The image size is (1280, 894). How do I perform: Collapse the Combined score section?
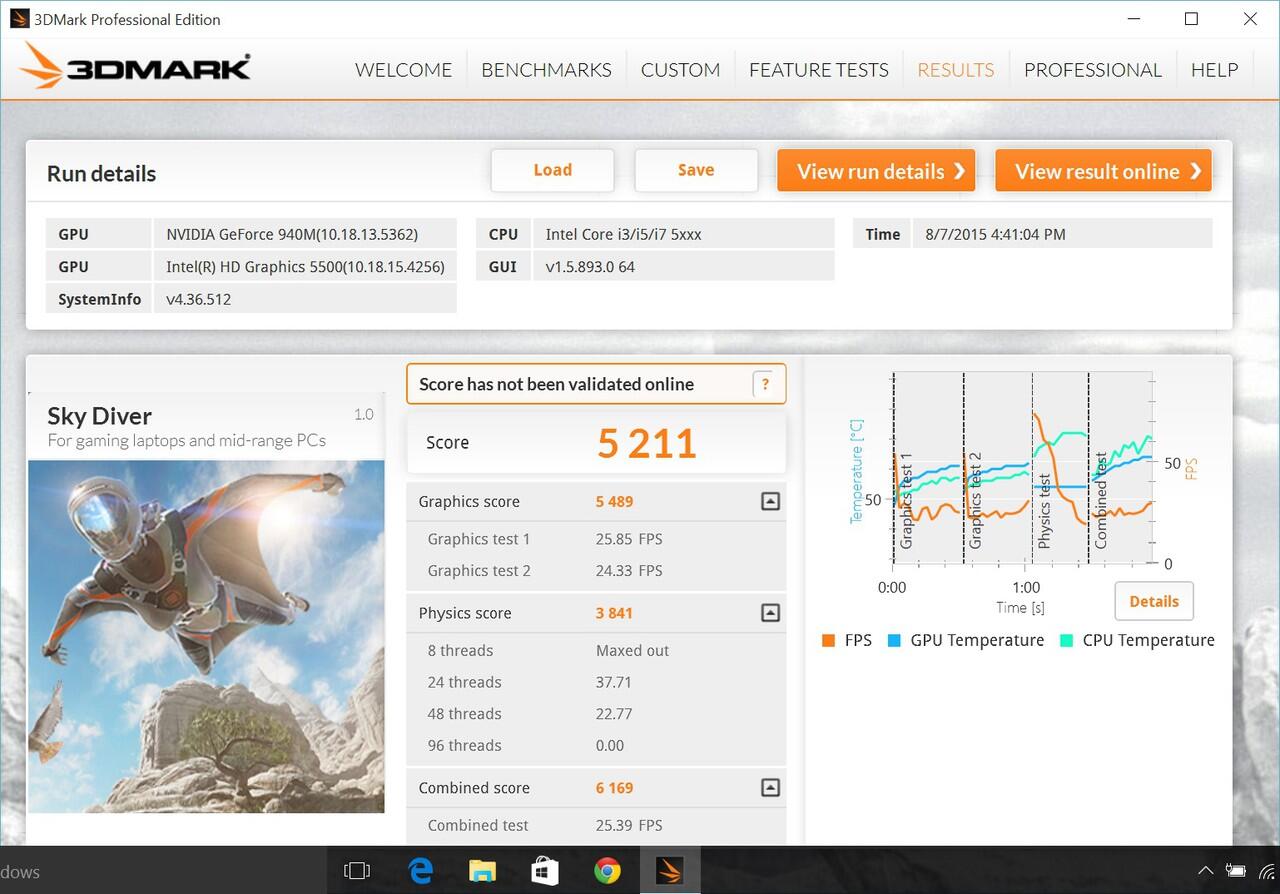point(770,788)
